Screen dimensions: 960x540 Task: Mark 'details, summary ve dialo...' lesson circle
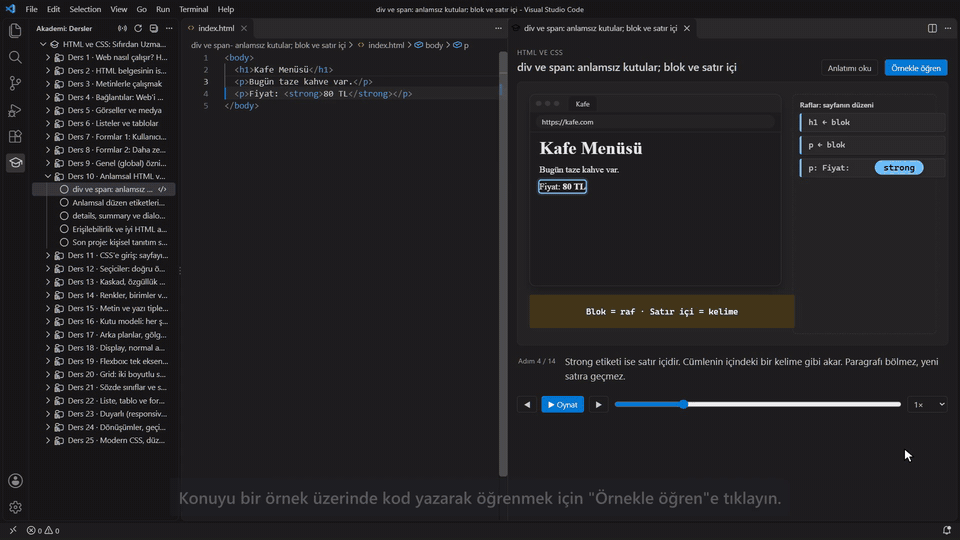click(x=64, y=216)
